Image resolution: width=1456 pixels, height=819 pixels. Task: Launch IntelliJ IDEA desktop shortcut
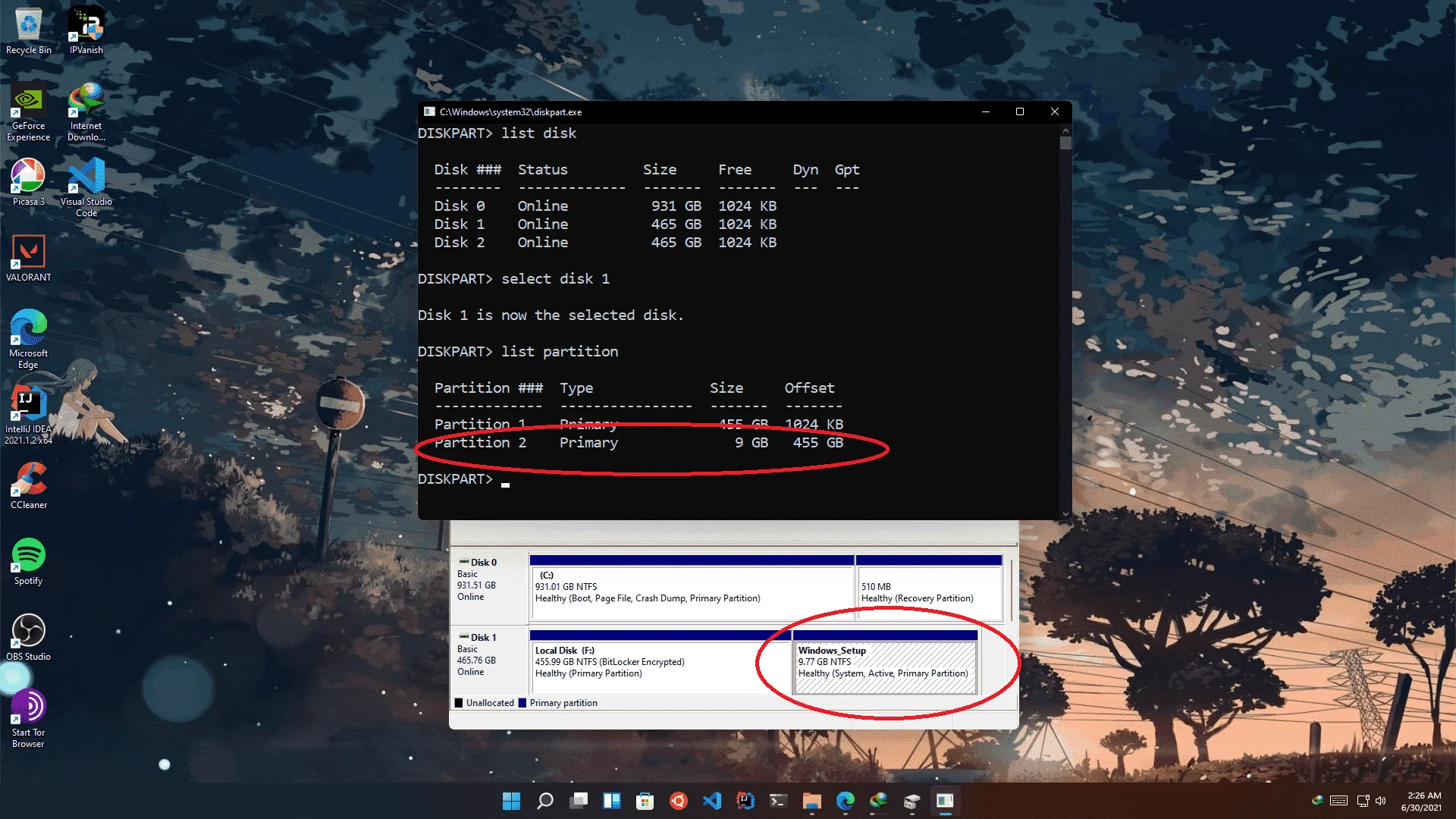[x=29, y=416]
